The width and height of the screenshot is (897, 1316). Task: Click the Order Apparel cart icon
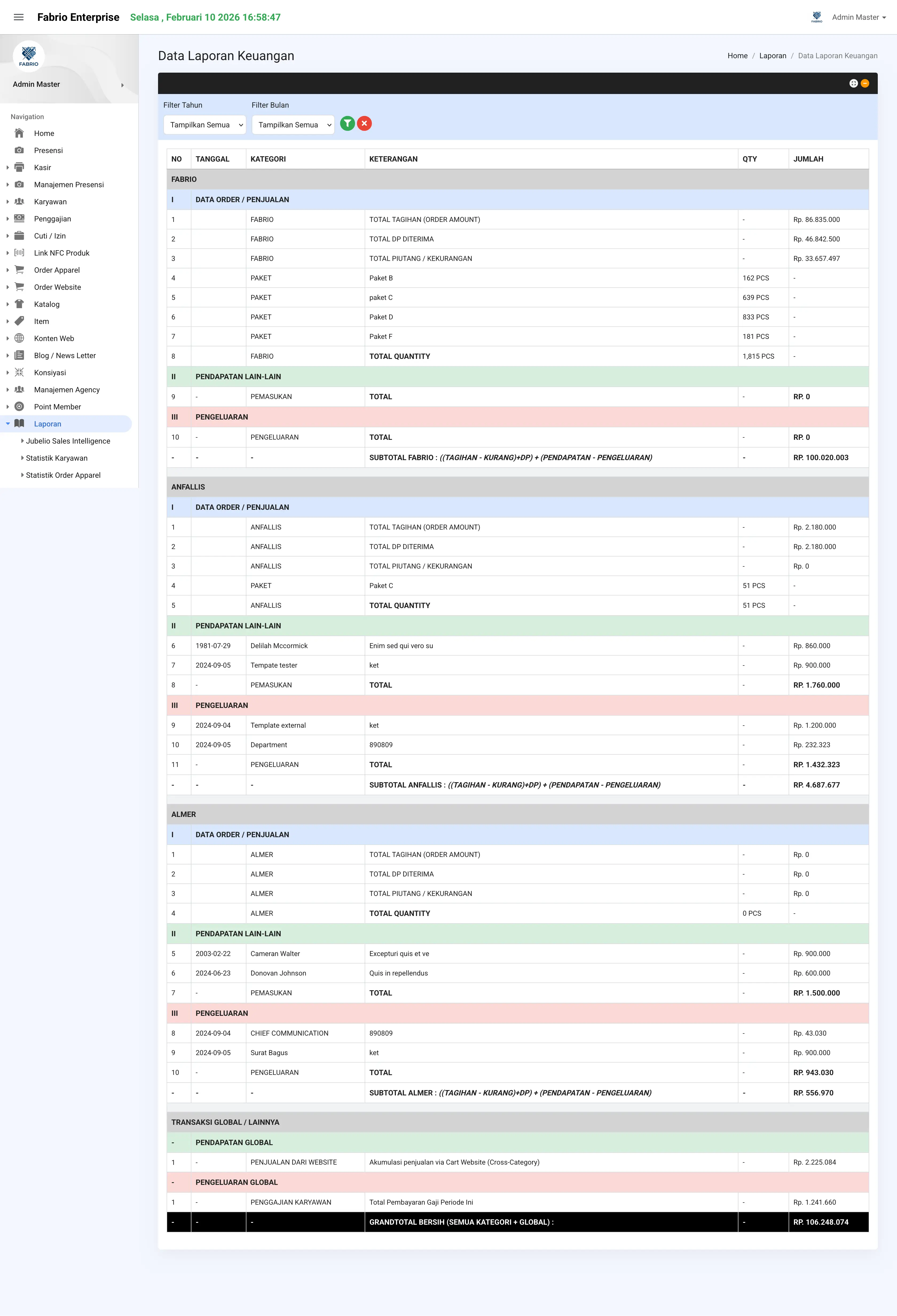tap(19, 269)
